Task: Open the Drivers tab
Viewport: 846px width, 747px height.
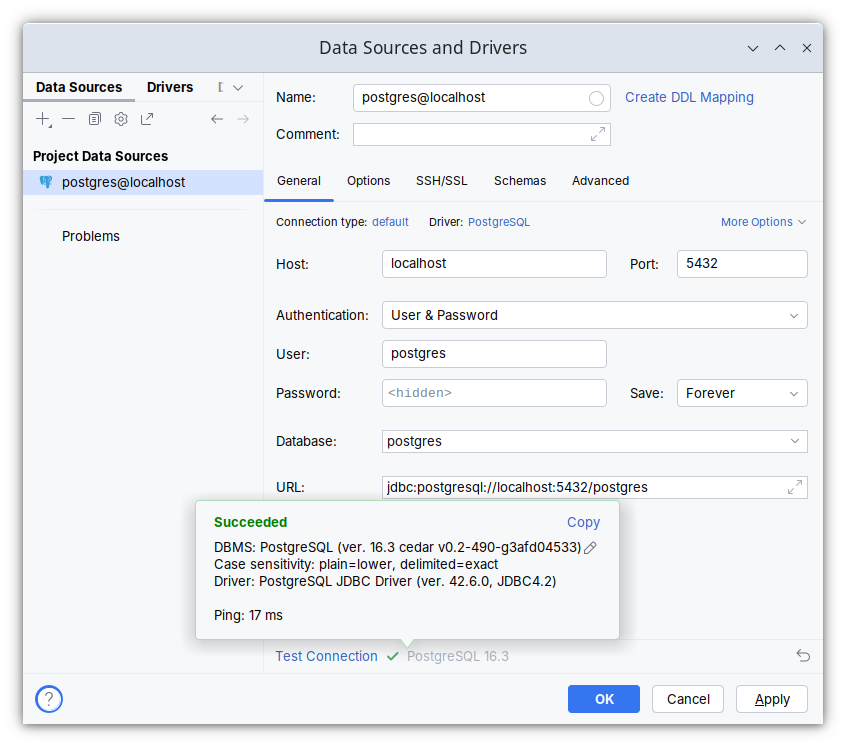Action: coord(170,87)
